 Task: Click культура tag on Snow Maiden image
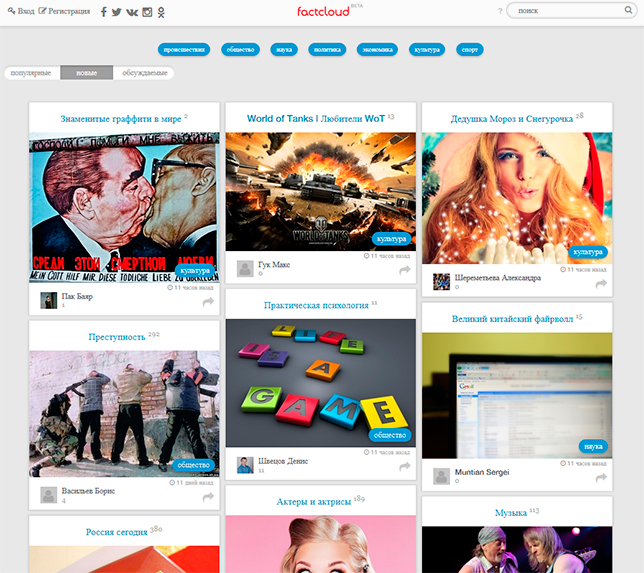tap(588, 252)
